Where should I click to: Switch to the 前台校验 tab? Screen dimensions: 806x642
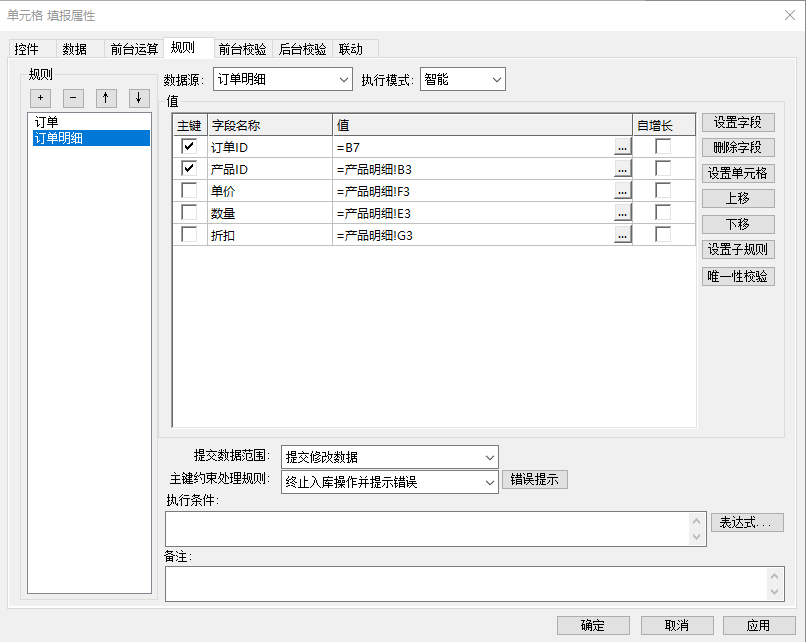(x=242, y=49)
